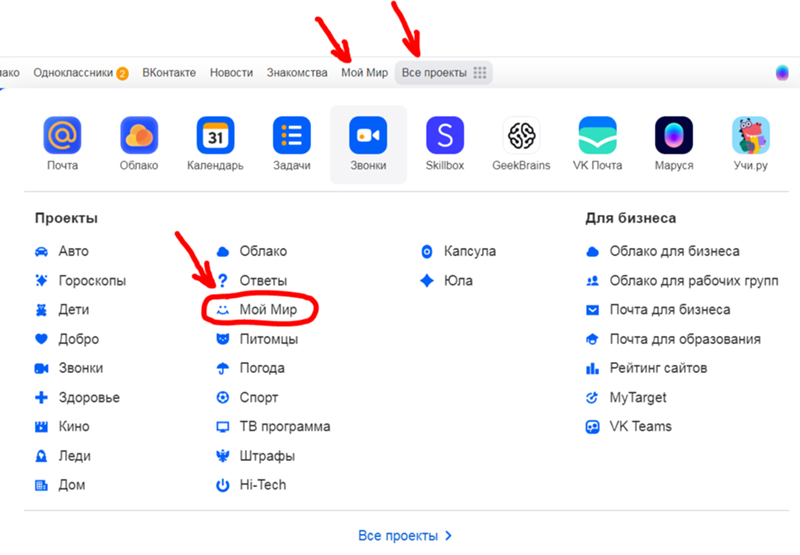The height and width of the screenshot is (555, 800).
Task: Open the Skillbox app icon
Action: 445,135
